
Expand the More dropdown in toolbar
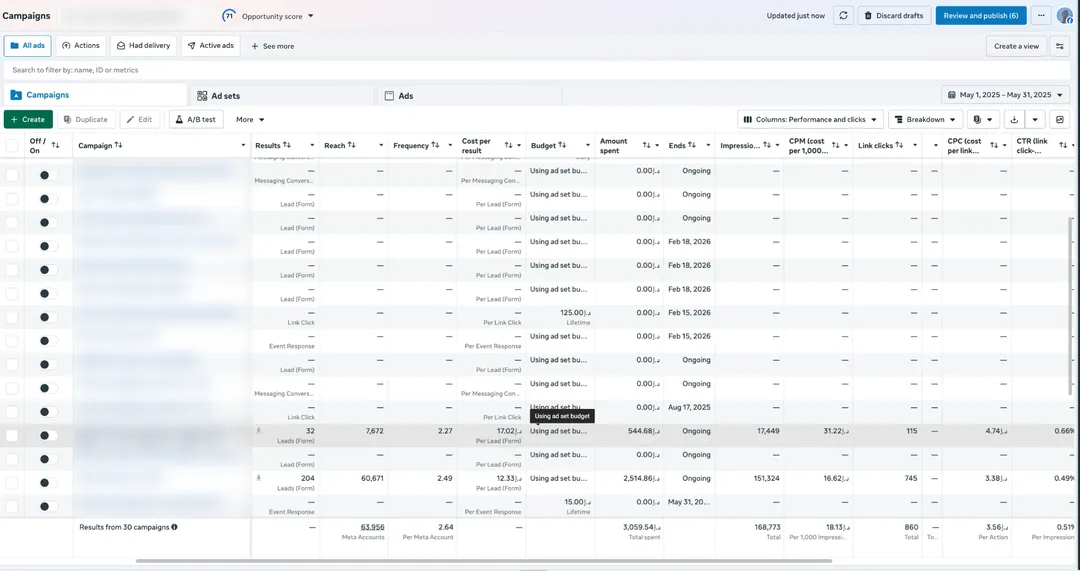click(250, 119)
